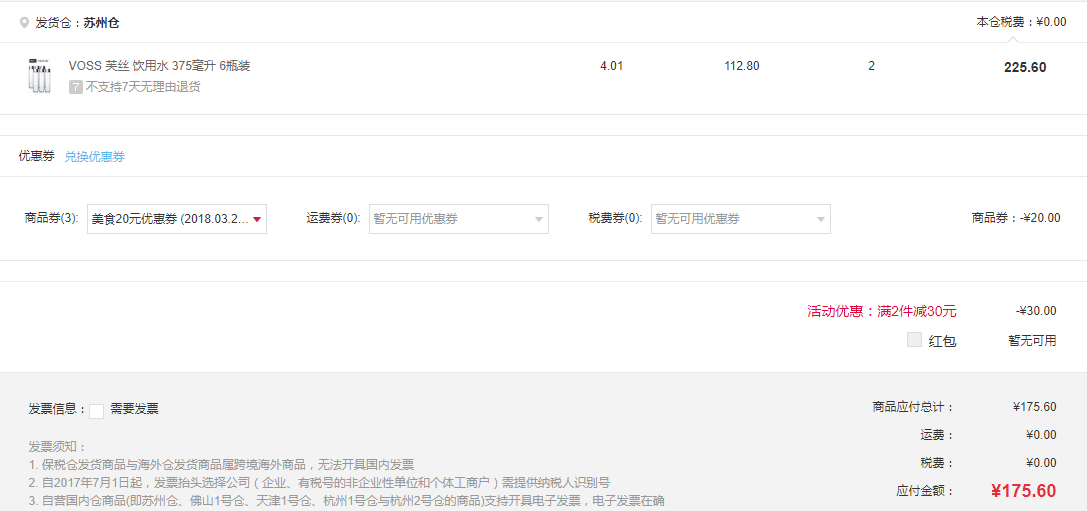
Task: Click the 本仓税费：¥0.00 label
Action: click(1022, 22)
